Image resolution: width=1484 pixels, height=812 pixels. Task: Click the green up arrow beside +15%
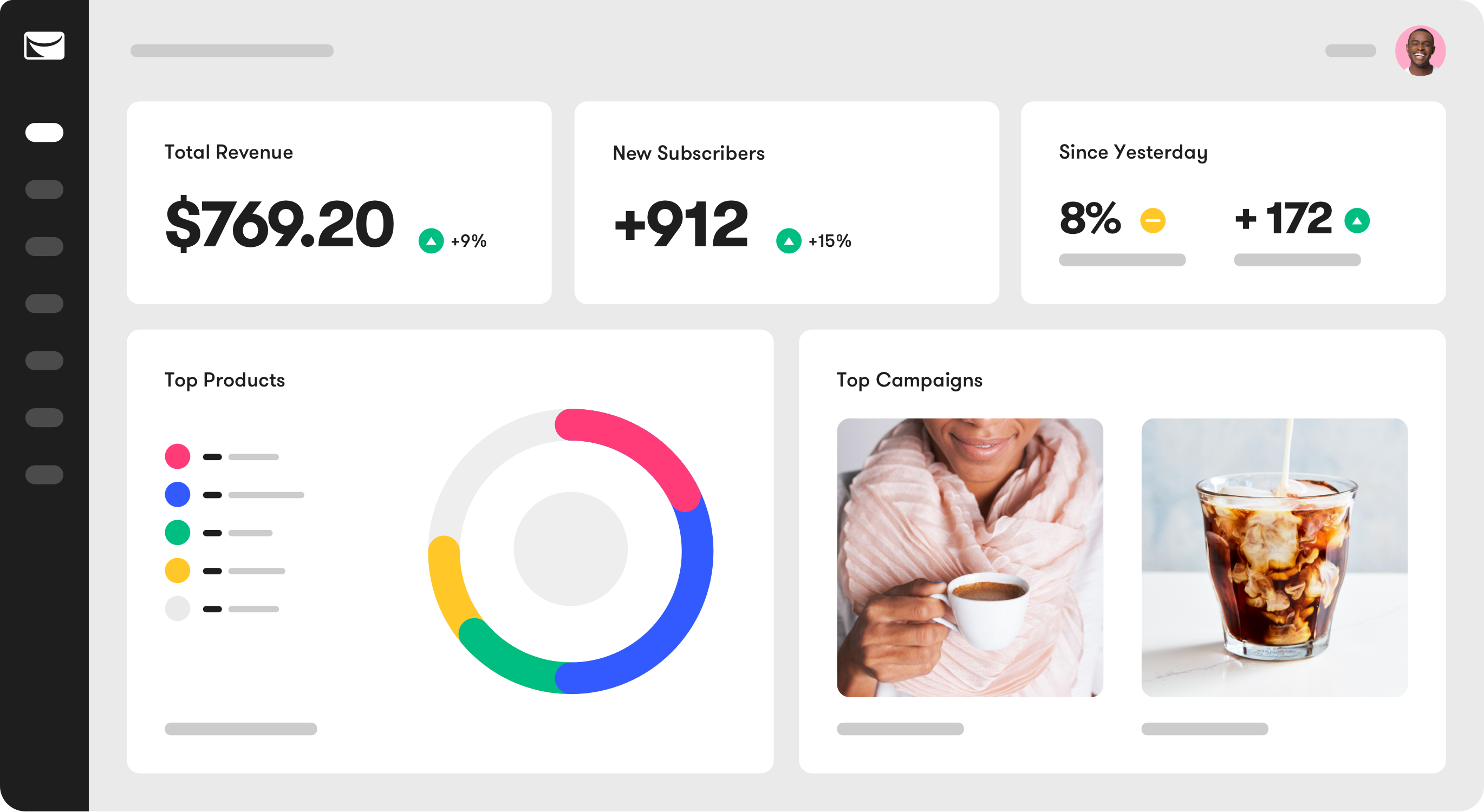[789, 241]
